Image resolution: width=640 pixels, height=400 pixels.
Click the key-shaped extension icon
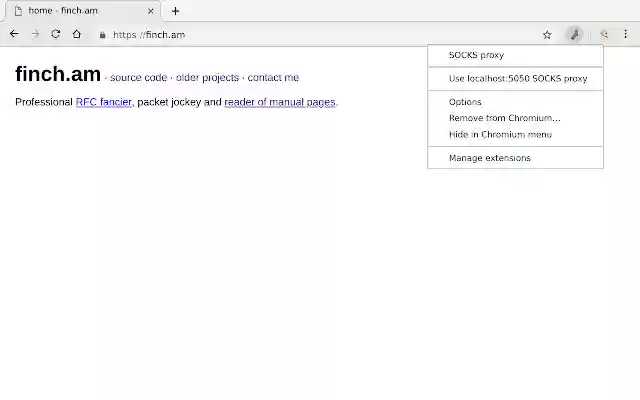click(x=604, y=35)
